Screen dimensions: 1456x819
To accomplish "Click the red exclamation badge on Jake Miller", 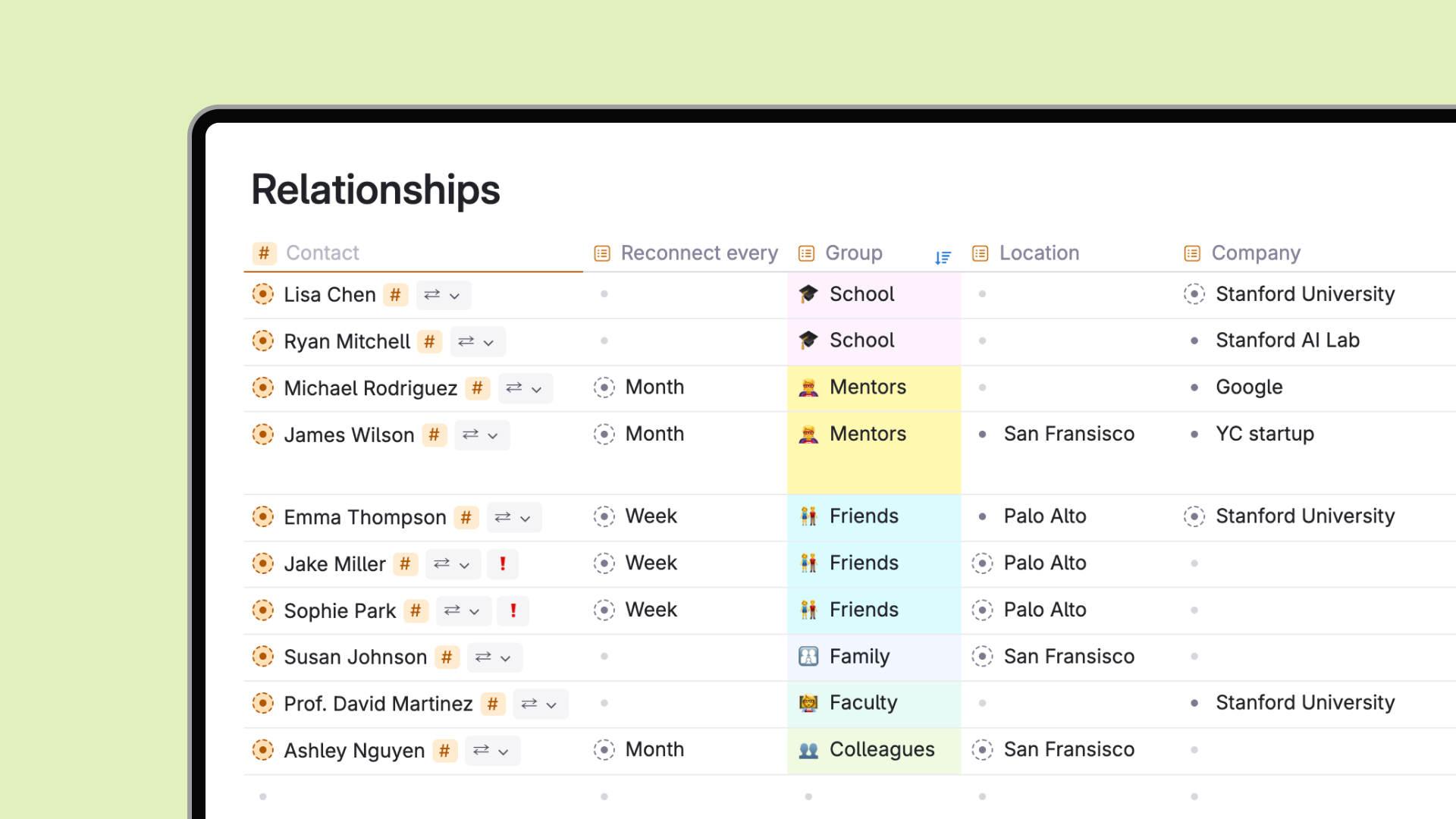I will 502,564.
